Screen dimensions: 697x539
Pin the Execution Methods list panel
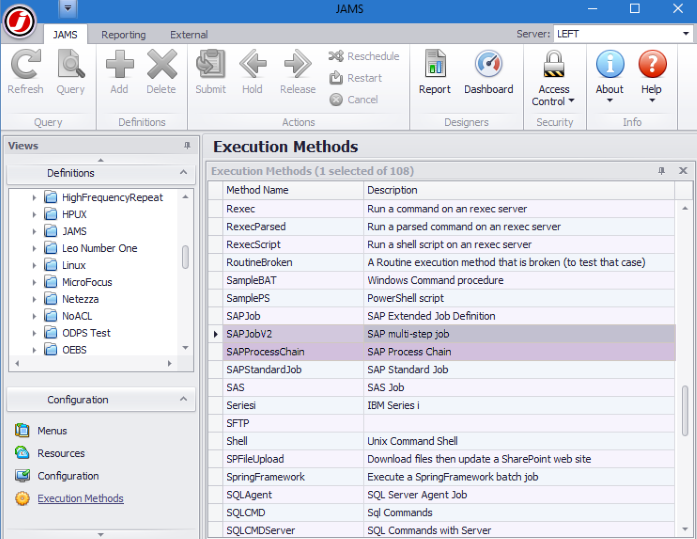[x=661, y=171]
